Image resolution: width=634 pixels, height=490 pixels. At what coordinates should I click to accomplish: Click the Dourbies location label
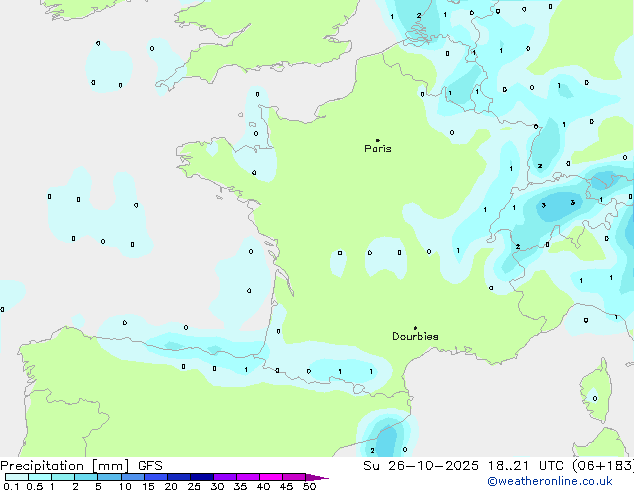tap(415, 336)
